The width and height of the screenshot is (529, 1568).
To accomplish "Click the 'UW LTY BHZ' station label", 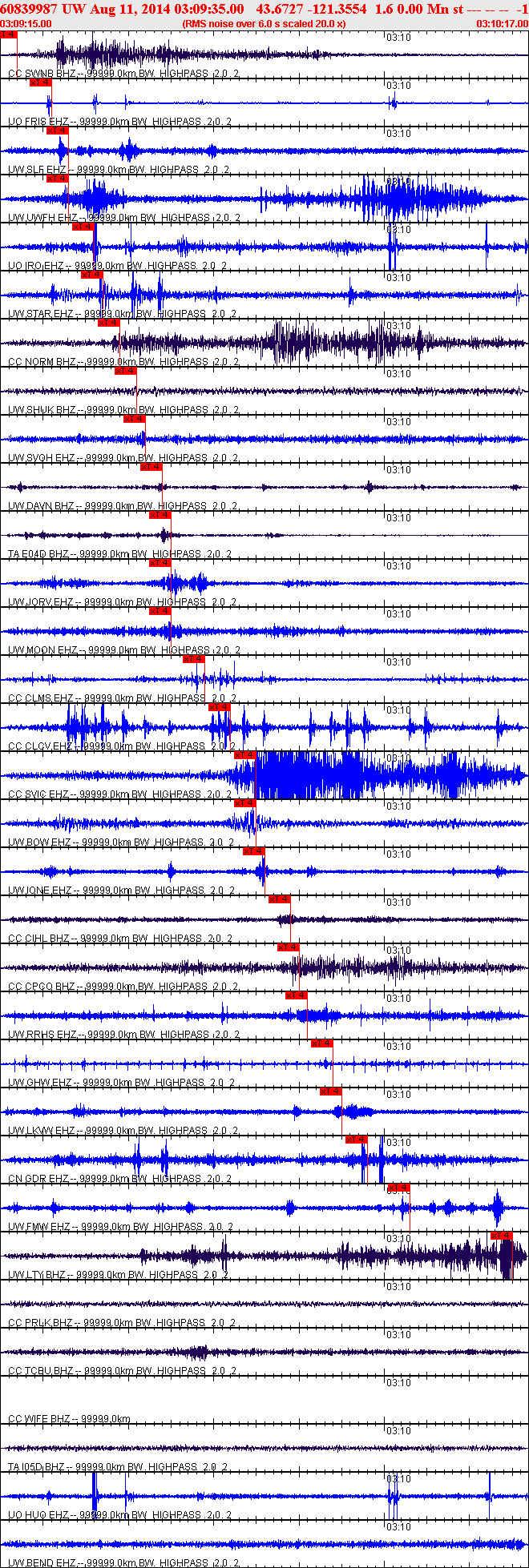I will pos(37,1275).
